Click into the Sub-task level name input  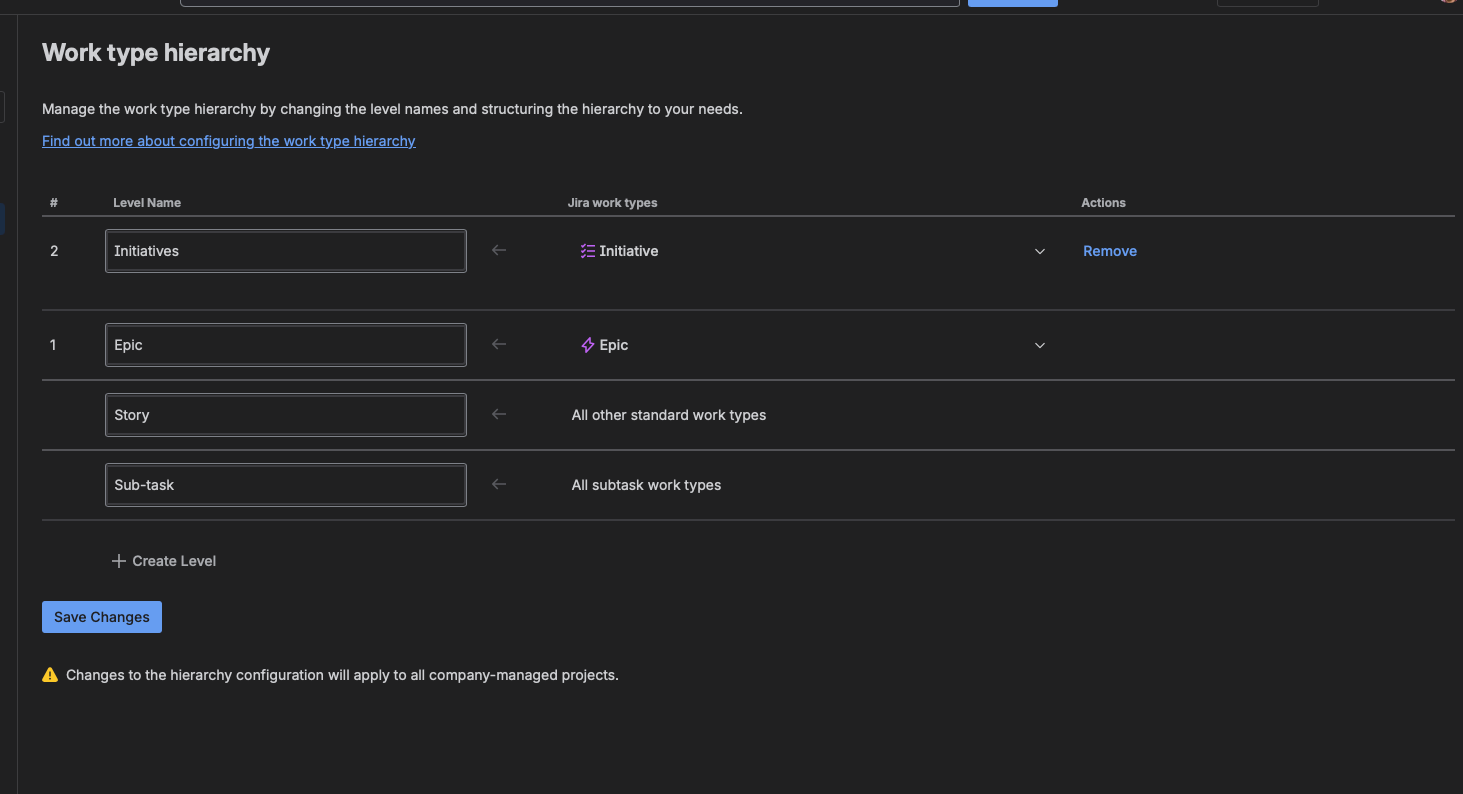285,485
